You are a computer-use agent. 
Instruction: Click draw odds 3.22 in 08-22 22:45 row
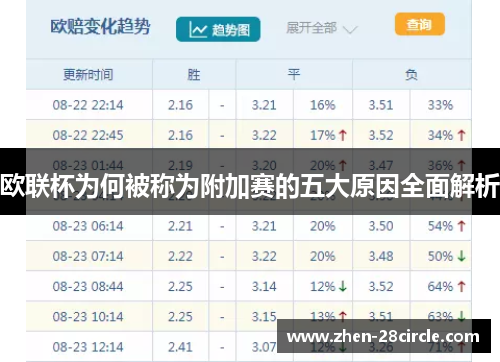pos(264,135)
